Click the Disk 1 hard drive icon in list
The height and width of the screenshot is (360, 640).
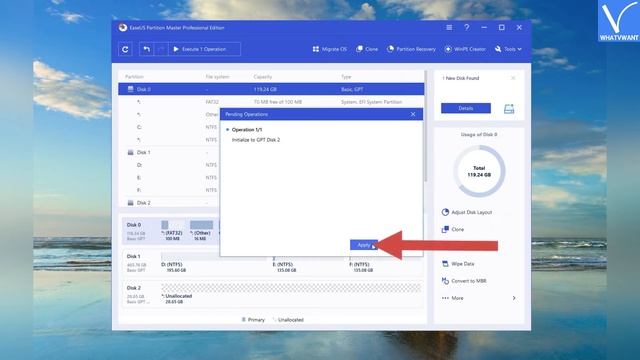(130, 152)
